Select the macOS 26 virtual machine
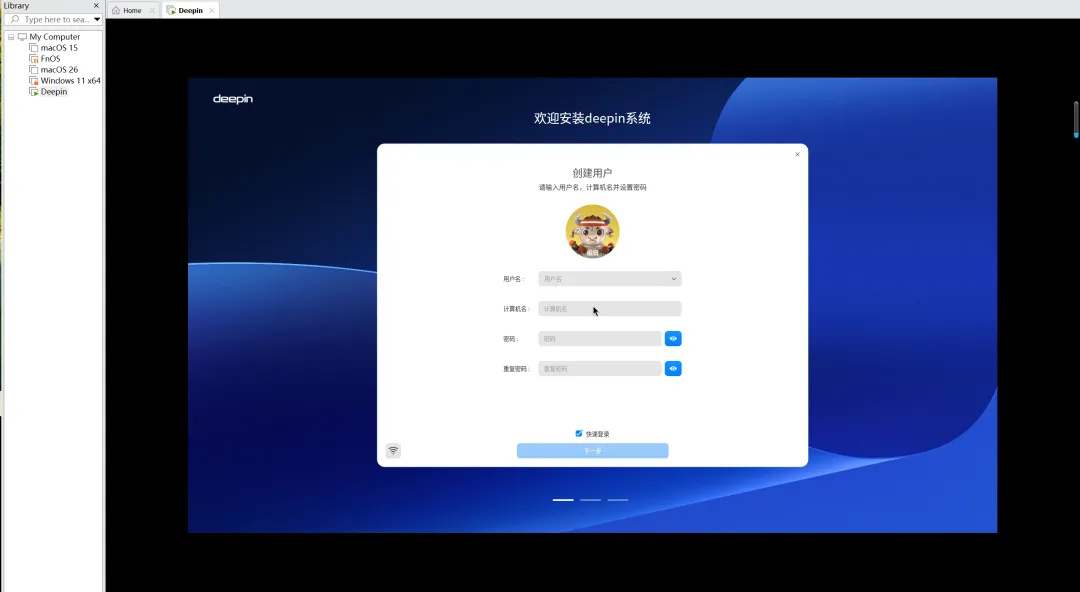Viewport: 1080px width, 592px height. coord(59,70)
